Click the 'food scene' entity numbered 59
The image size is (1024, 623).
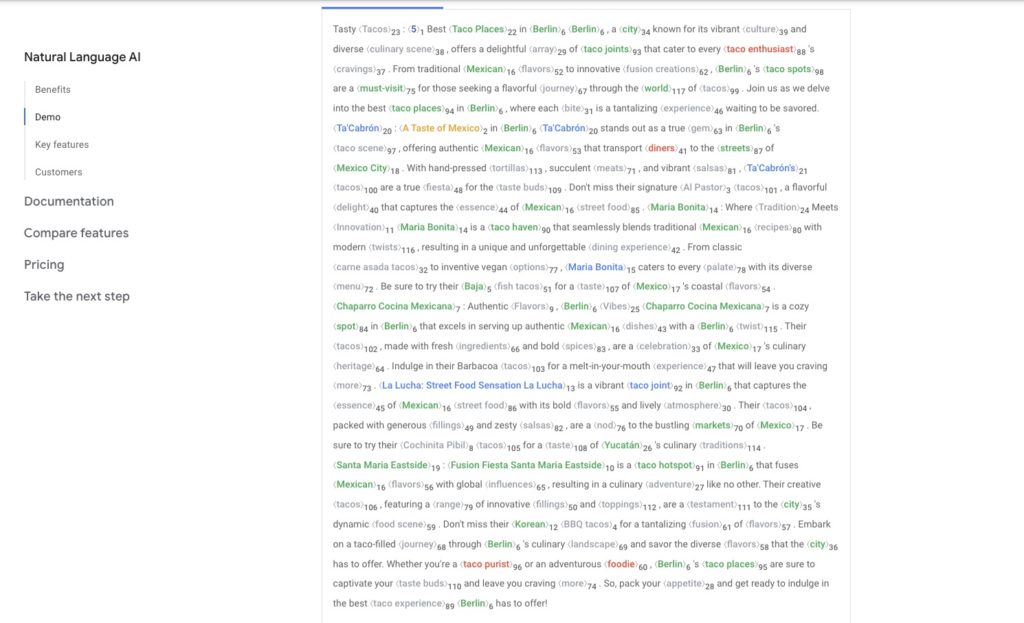[x=398, y=524]
